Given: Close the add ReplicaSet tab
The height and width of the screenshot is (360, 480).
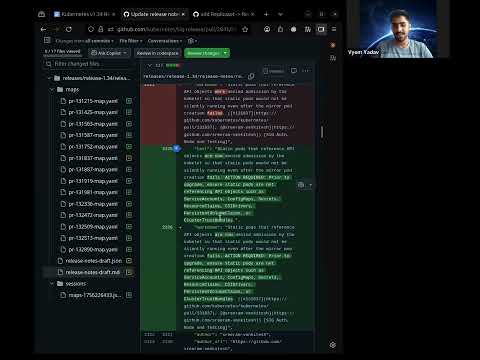Looking at the screenshot, I should click(x=253, y=14).
